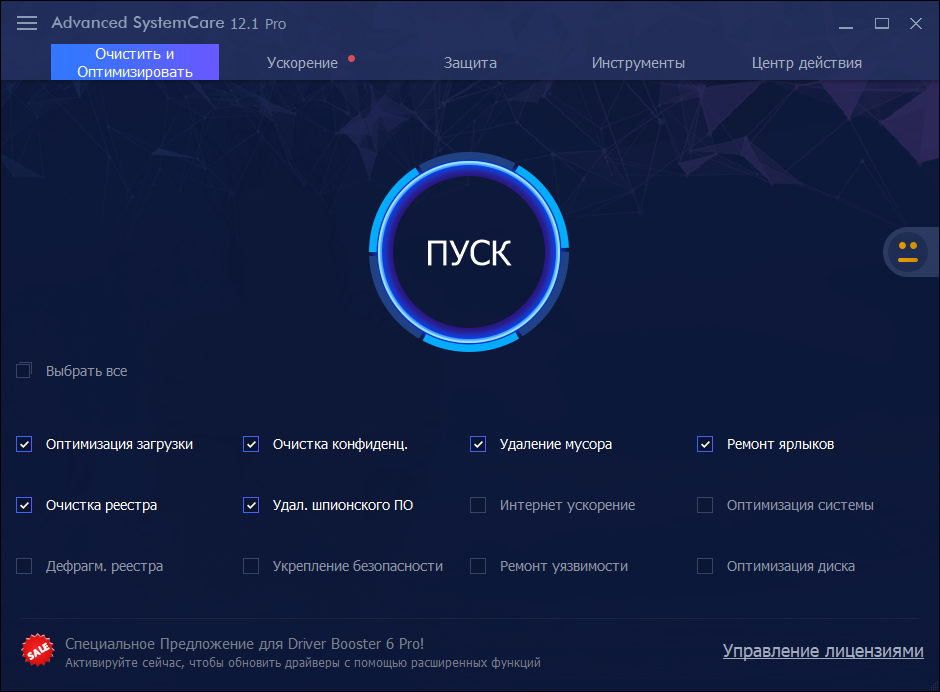Maximize the Advanced SystemCare window
Viewport: 940px width, 692px height.
(881, 23)
